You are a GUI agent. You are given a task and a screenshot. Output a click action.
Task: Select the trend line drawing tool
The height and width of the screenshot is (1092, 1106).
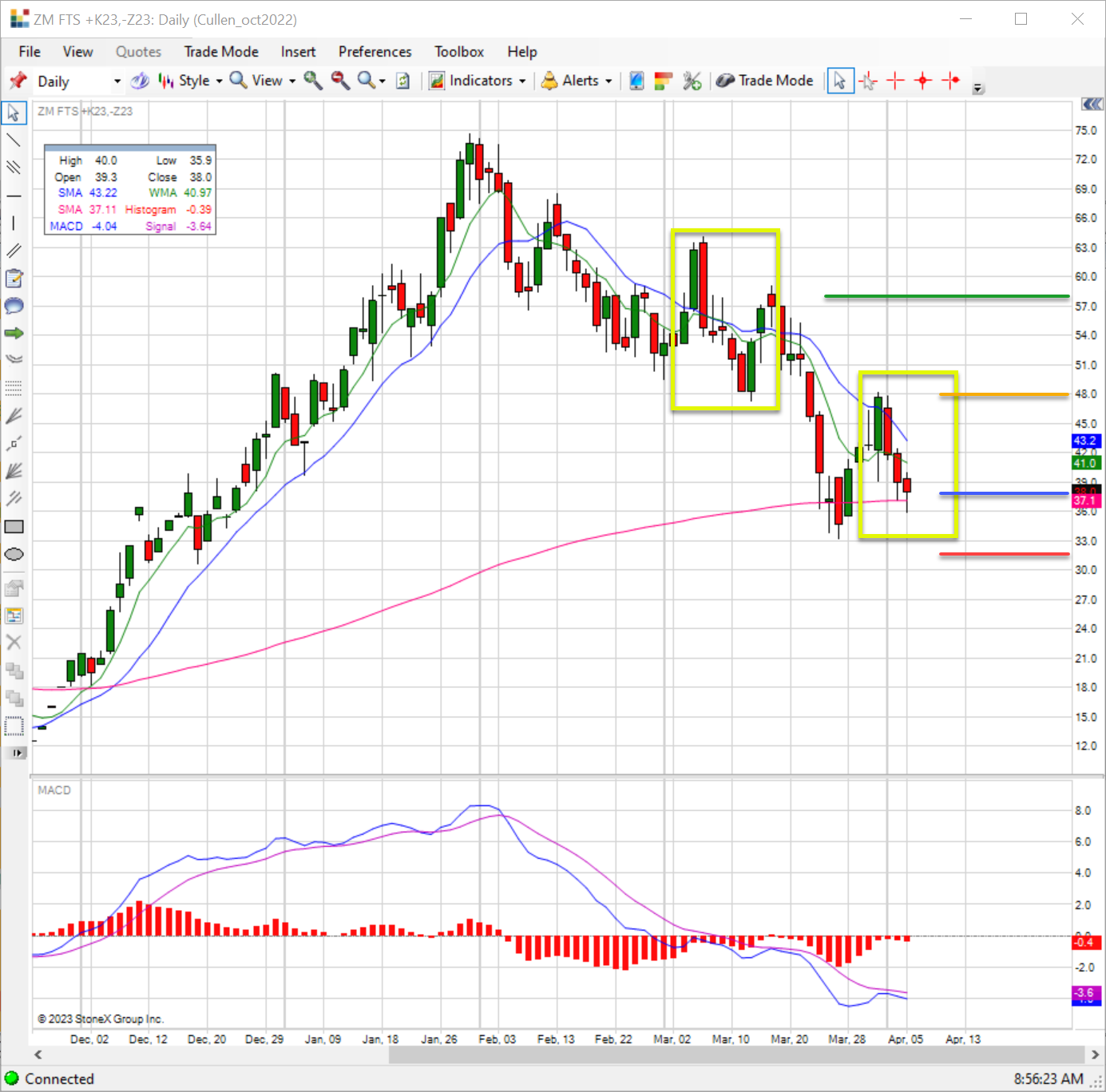pyautogui.click(x=14, y=140)
